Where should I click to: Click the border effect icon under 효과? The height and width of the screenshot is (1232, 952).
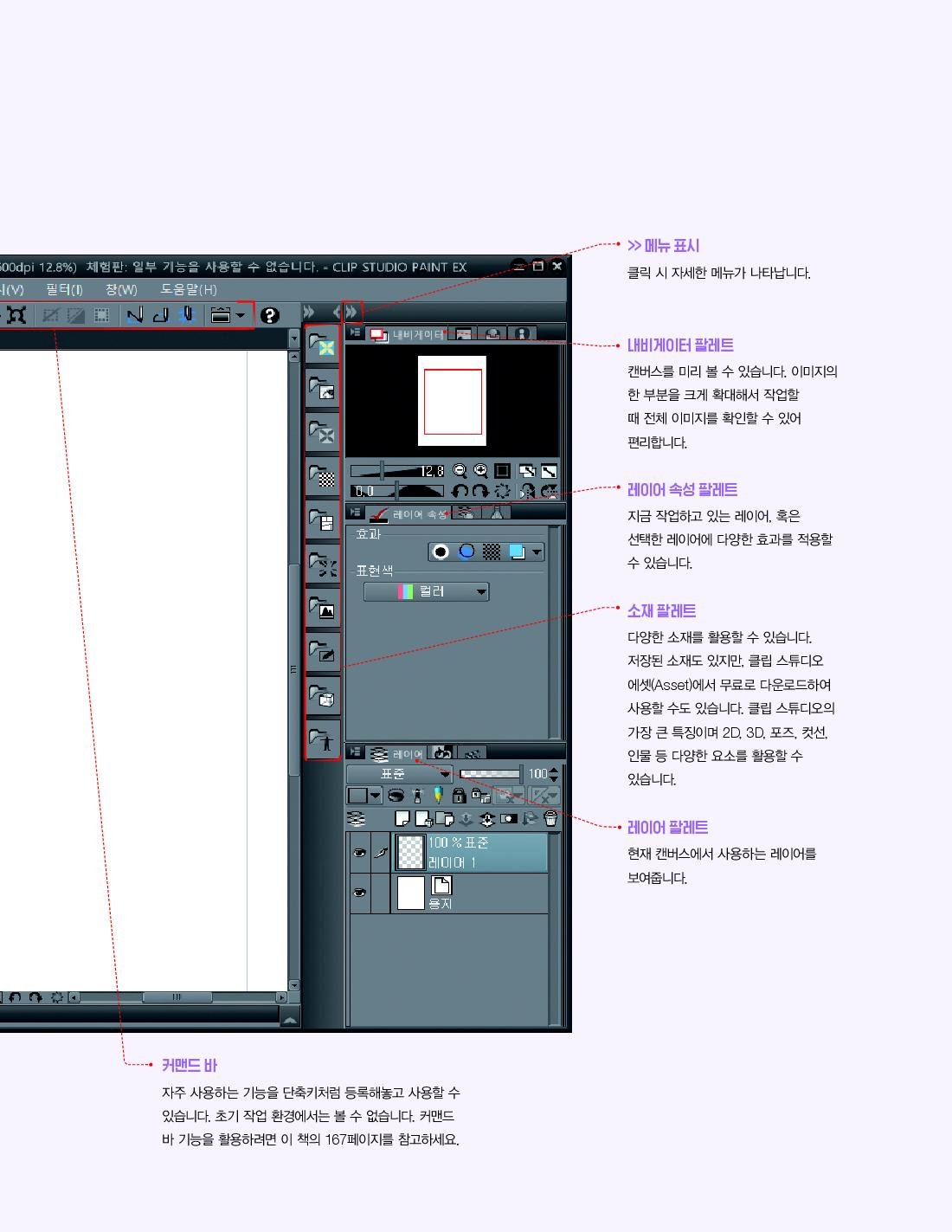coord(441,551)
